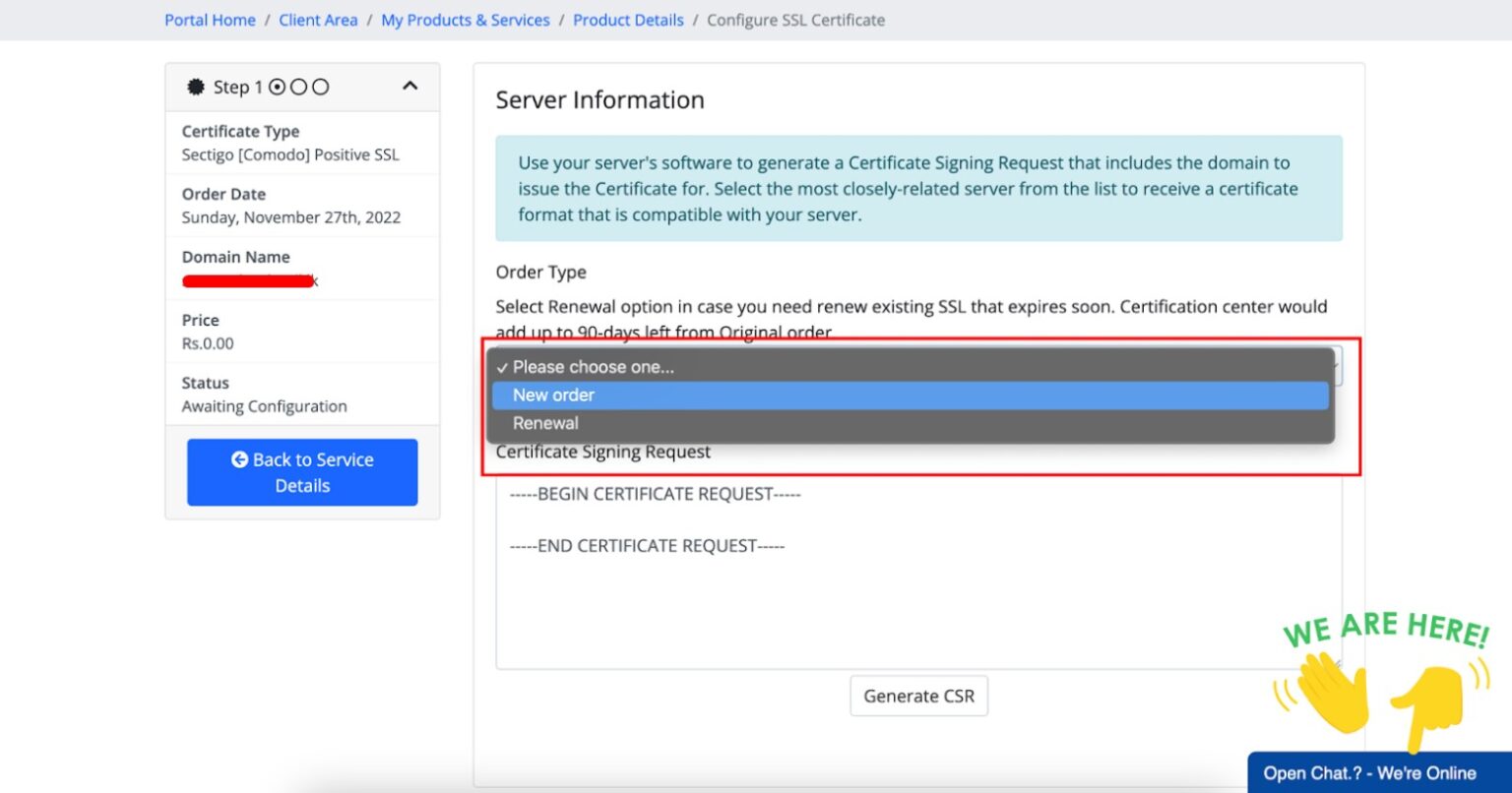Choose 'Renewal' from Order Type list

[545, 424]
